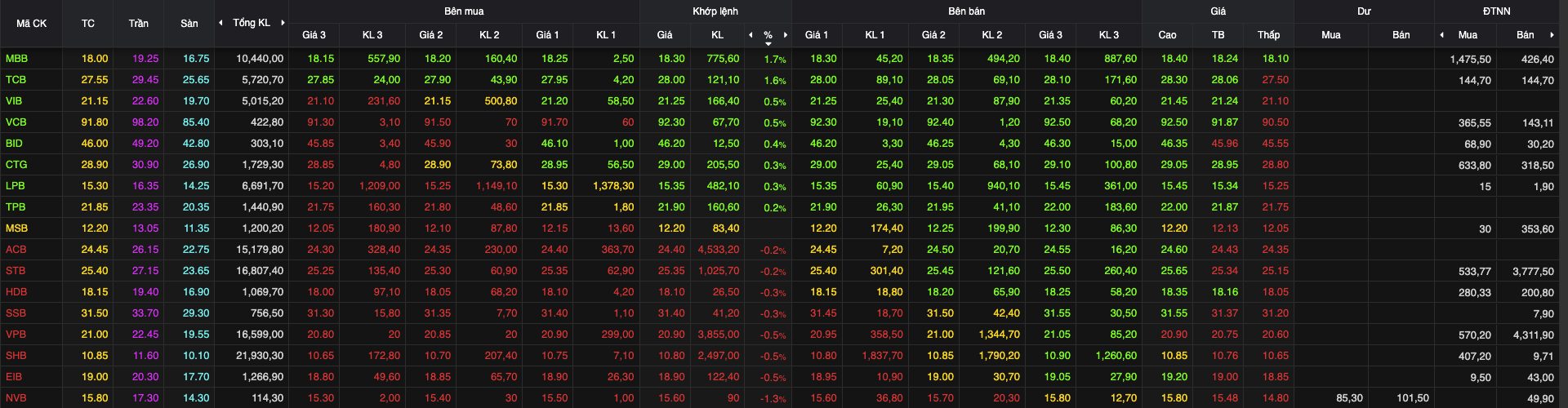
Task: Sort by the TC column header
Action: pyautogui.click(x=88, y=24)
